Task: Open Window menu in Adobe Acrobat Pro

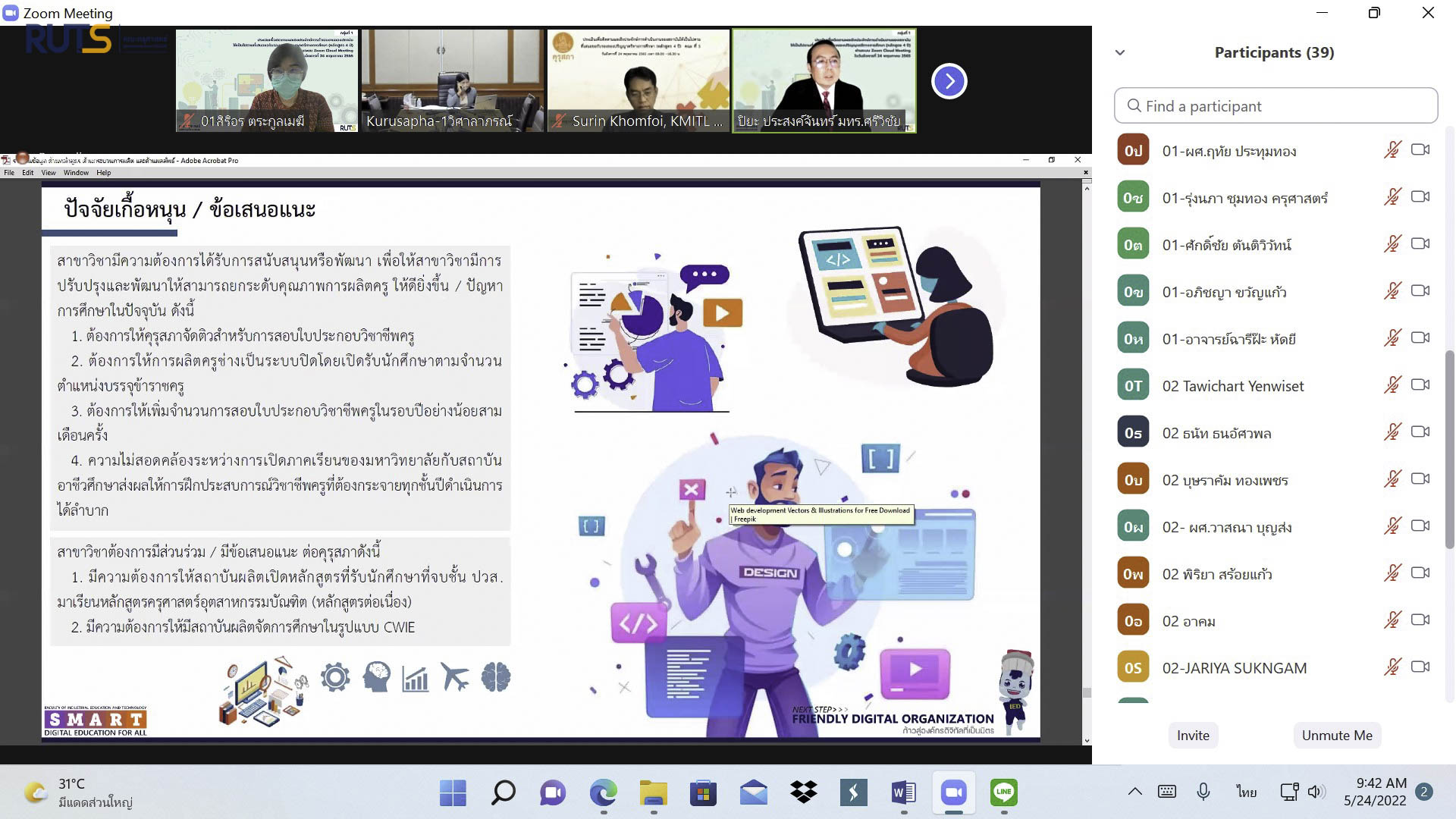Action: [x=76, y=173]
